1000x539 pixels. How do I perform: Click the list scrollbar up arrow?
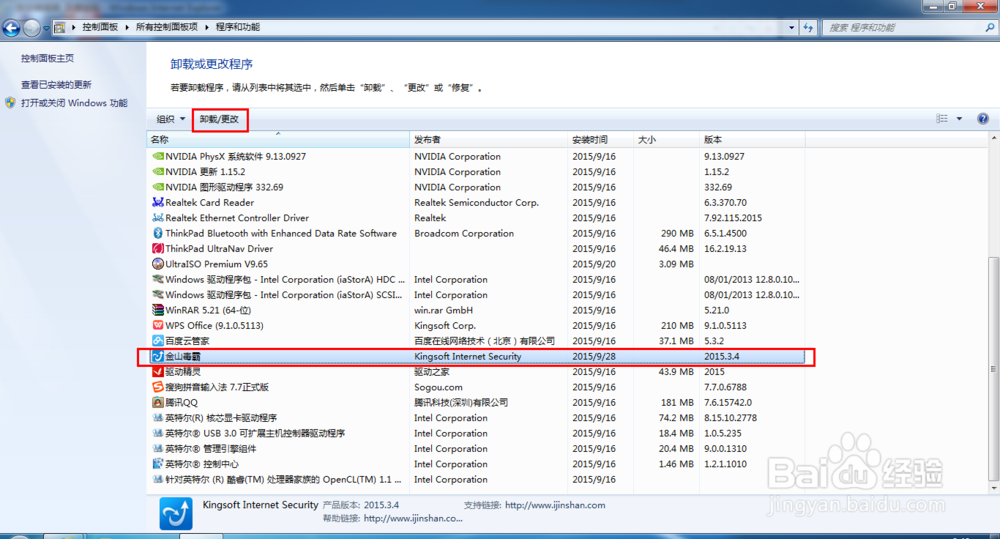[x=993, y=138]
